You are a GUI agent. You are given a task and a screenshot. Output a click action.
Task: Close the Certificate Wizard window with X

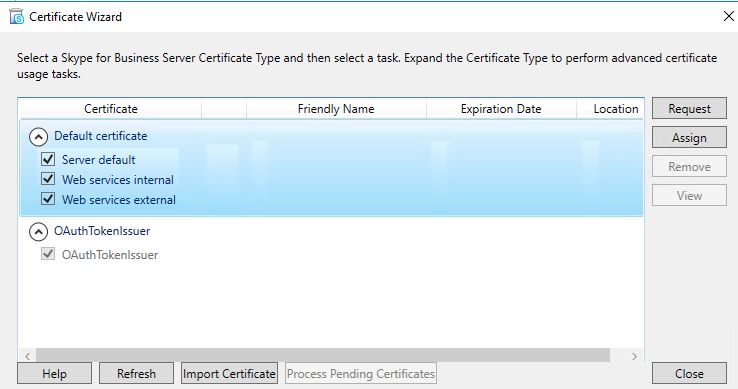click(728, 16)
